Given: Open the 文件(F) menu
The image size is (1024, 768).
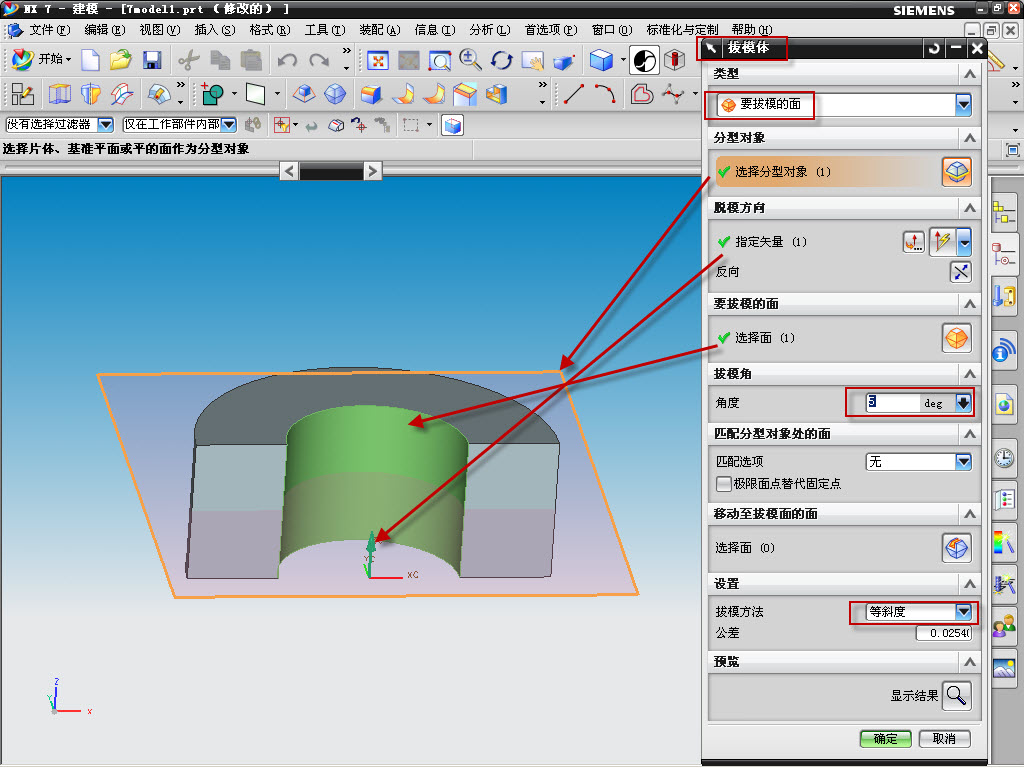Looking at the screenshot, I should click(x=50, y=30).
